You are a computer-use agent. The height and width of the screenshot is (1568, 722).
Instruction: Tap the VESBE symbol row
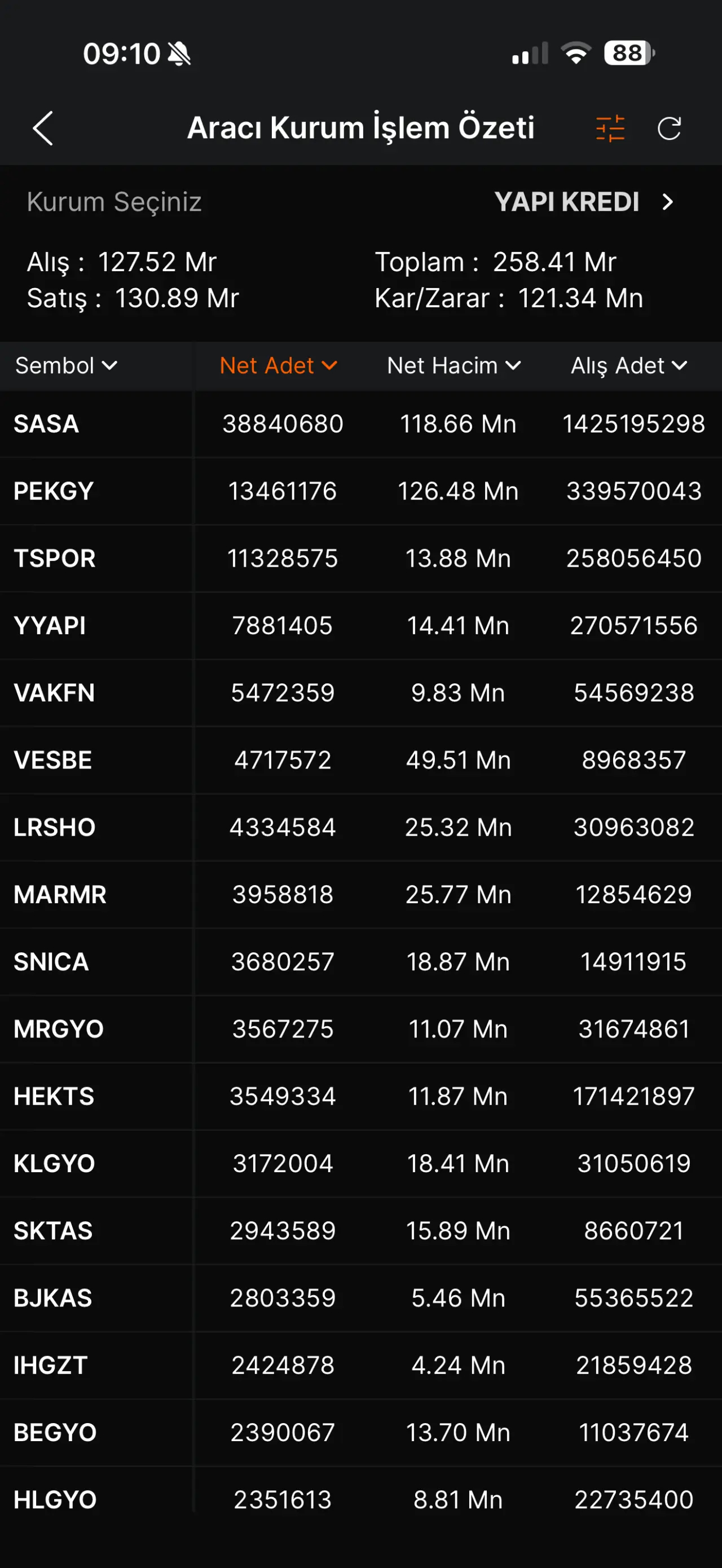[x=53, y=760]
